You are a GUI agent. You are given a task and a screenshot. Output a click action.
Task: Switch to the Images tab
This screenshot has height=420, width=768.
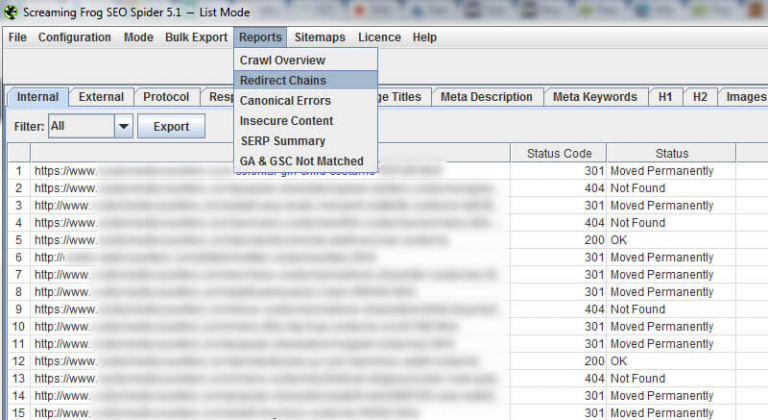745,97
